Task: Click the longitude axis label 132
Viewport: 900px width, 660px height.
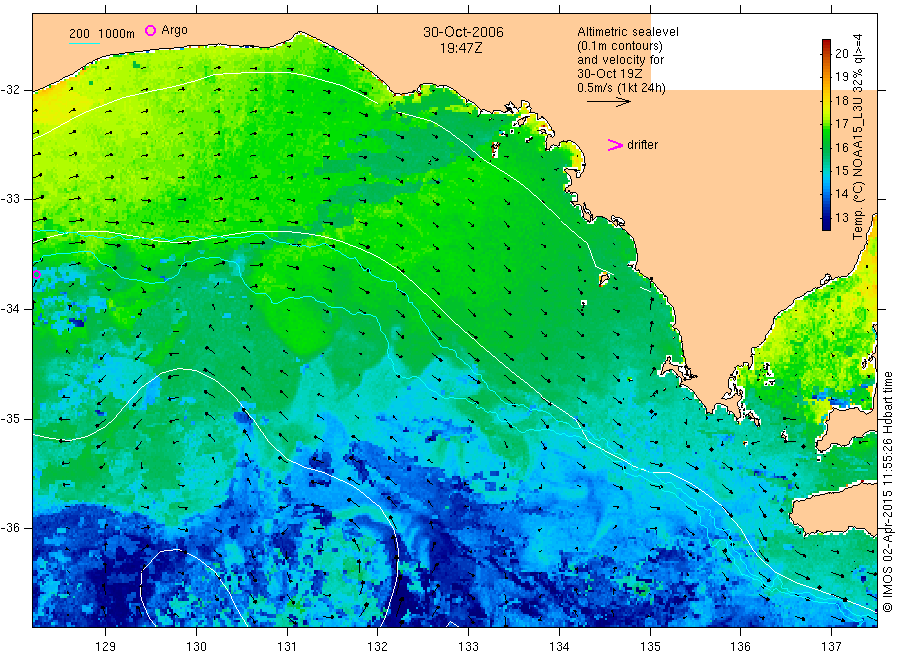Action: click(x=378, y=647)
